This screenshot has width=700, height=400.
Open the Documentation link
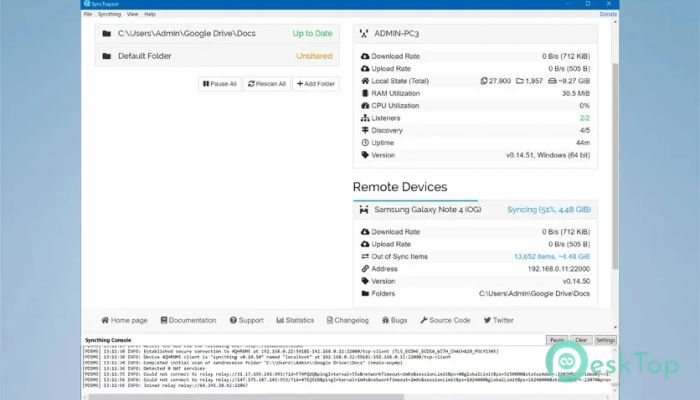(188, 321)
